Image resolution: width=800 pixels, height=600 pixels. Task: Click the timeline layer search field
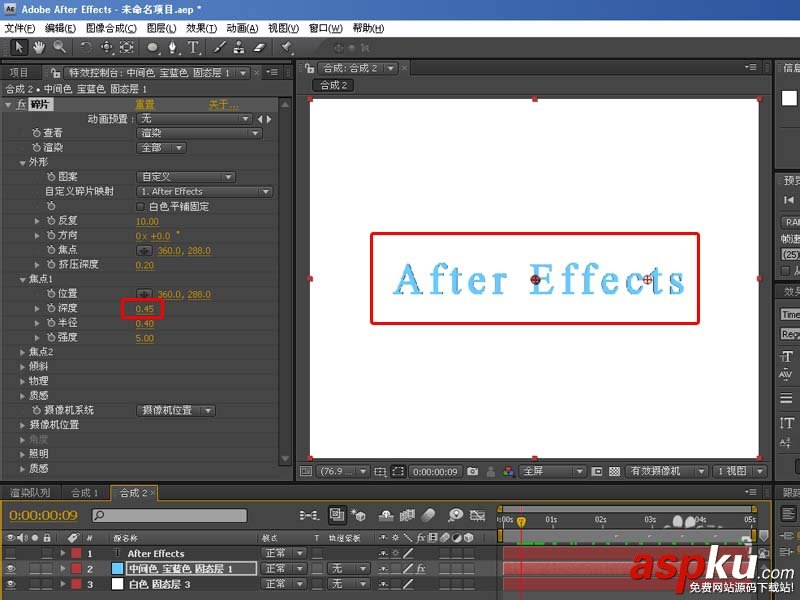169,515
